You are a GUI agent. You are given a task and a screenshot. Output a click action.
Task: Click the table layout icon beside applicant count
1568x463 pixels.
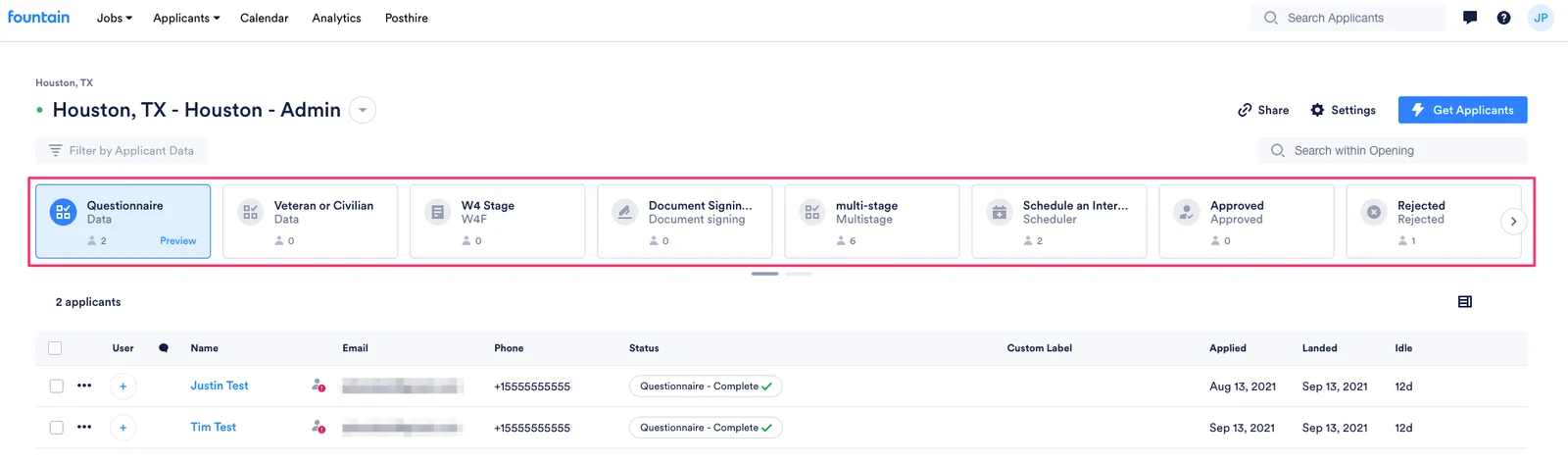(x=1465, y=302)
